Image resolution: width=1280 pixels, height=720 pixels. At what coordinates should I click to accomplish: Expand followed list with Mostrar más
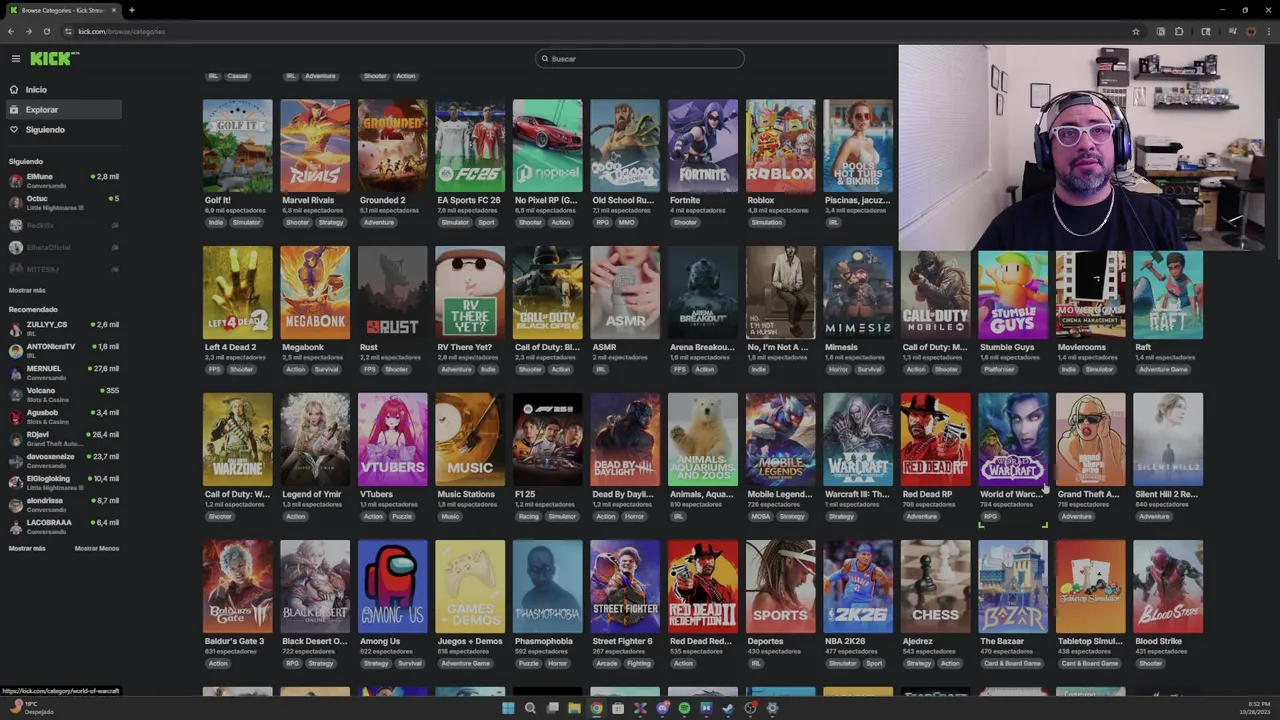(27, 290)
